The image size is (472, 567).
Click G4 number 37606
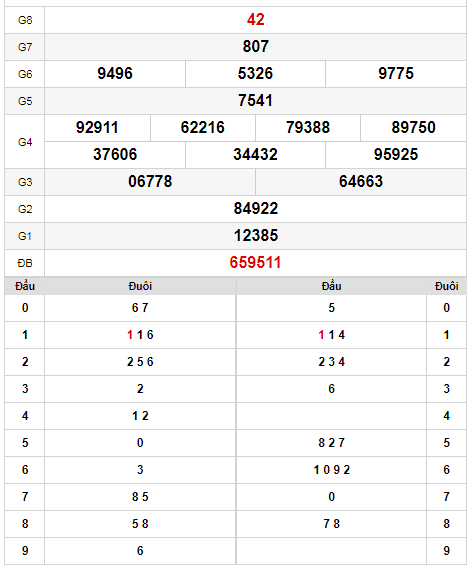pyautogui.click(x=115, y=154)
